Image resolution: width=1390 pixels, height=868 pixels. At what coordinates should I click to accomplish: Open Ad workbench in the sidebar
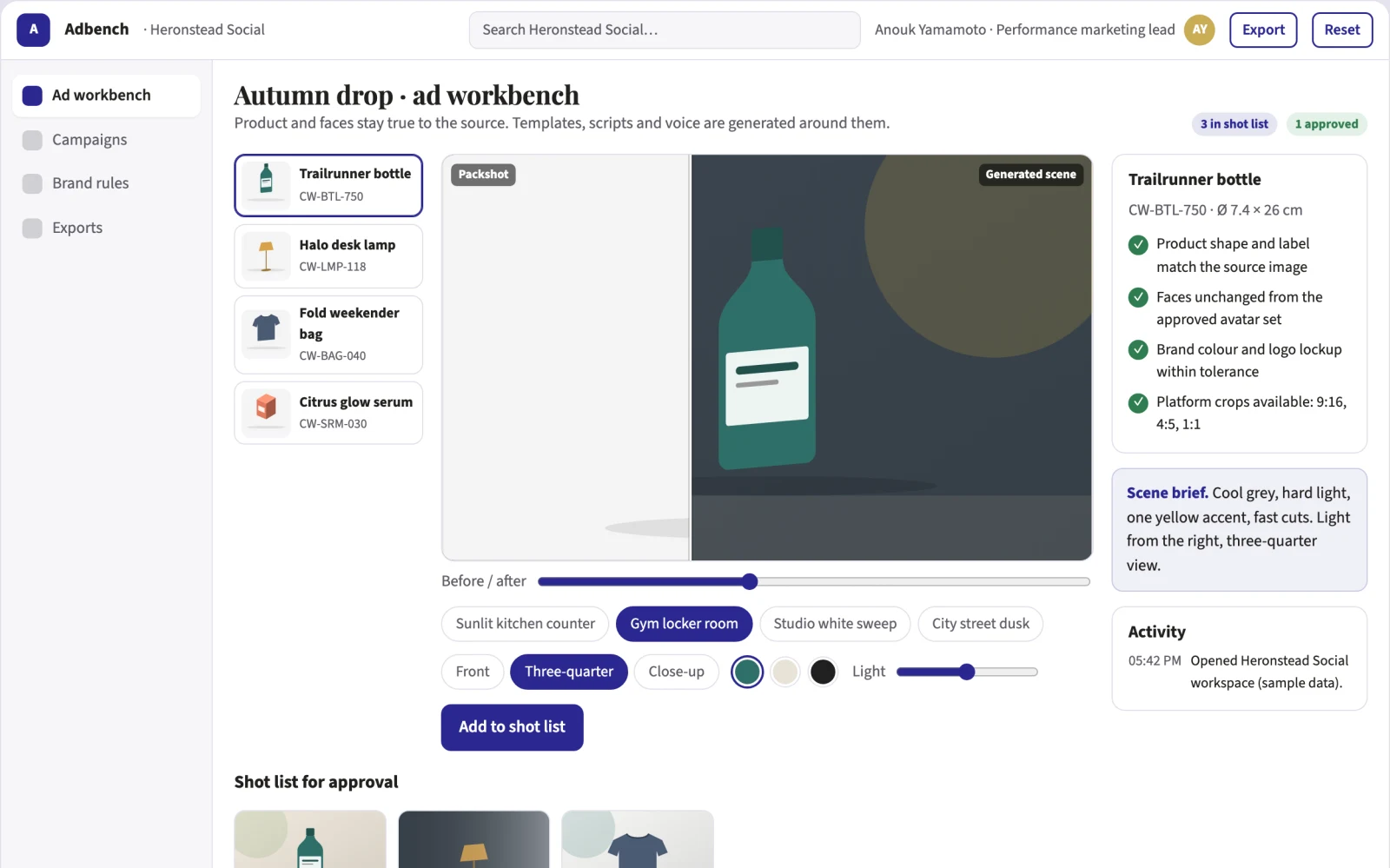pos(106,96)
